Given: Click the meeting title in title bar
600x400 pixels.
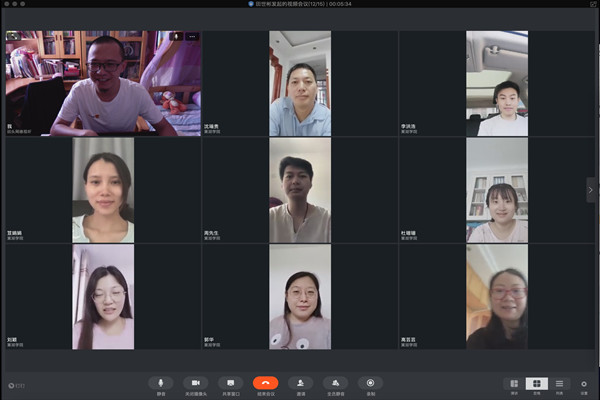Looking at the screenshot, I should 300,4.
